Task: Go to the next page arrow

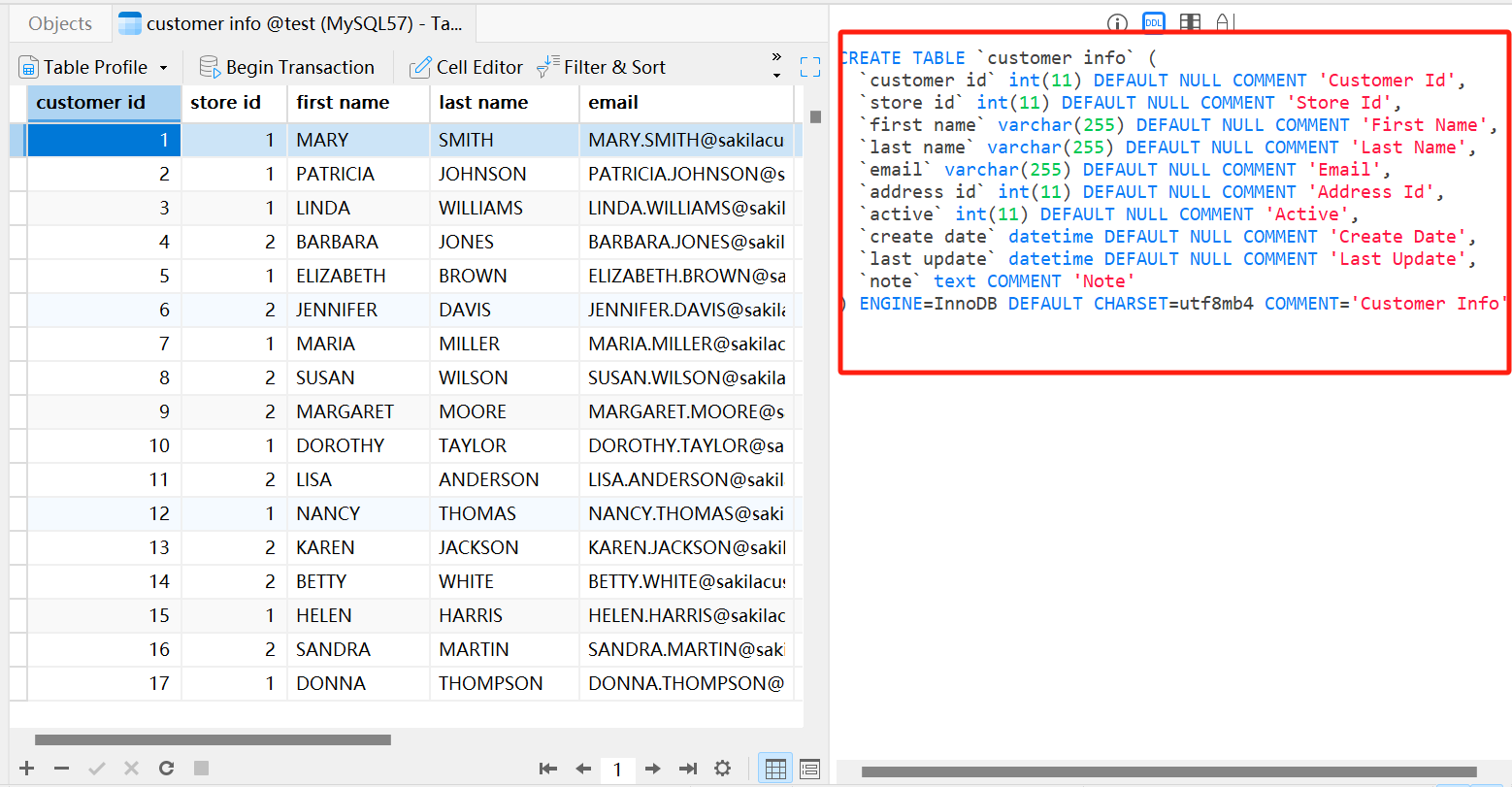Action: pyautogui.click(x=653, y=769)
